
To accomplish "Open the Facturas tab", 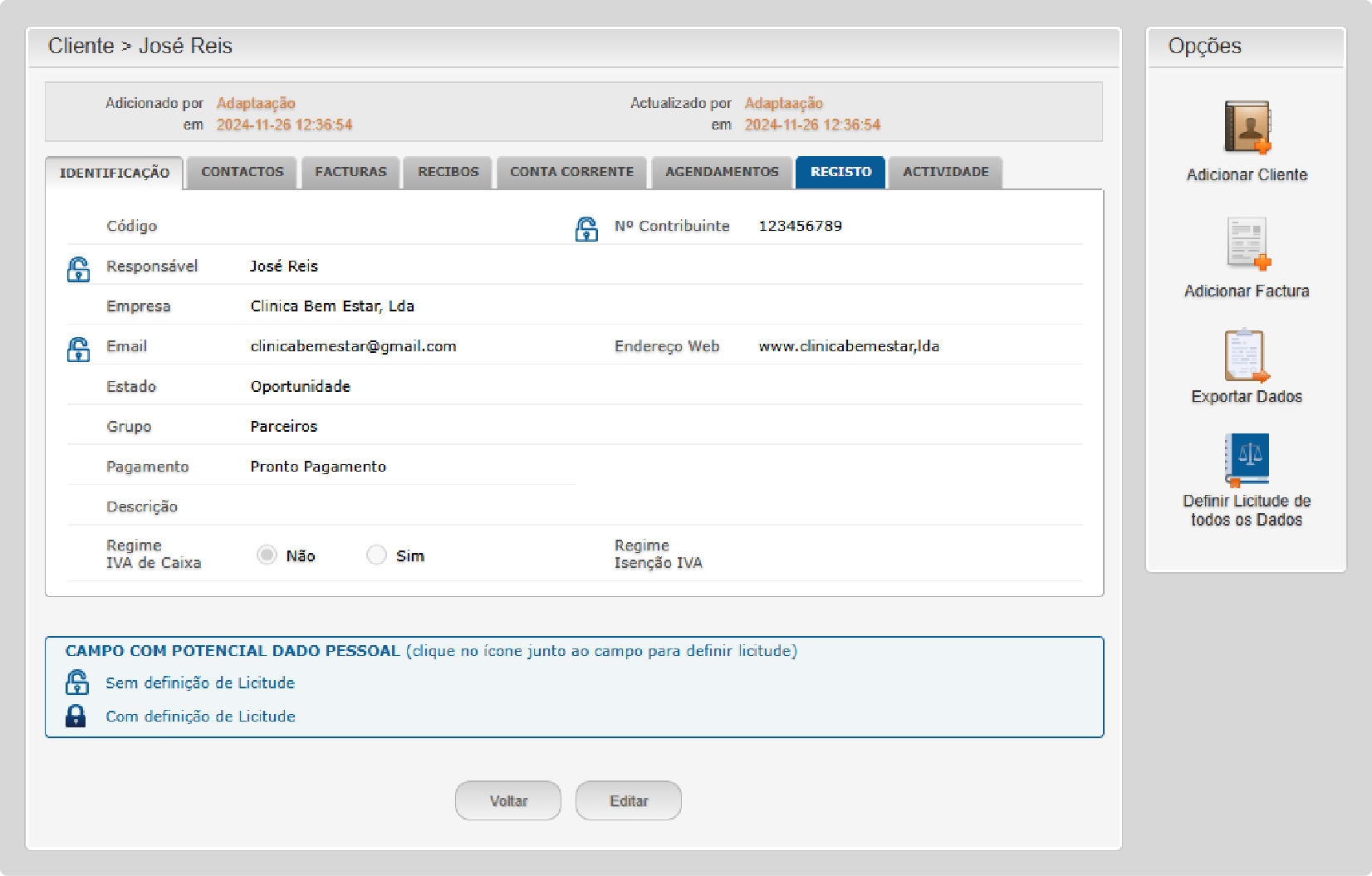I will click(350, 172).
